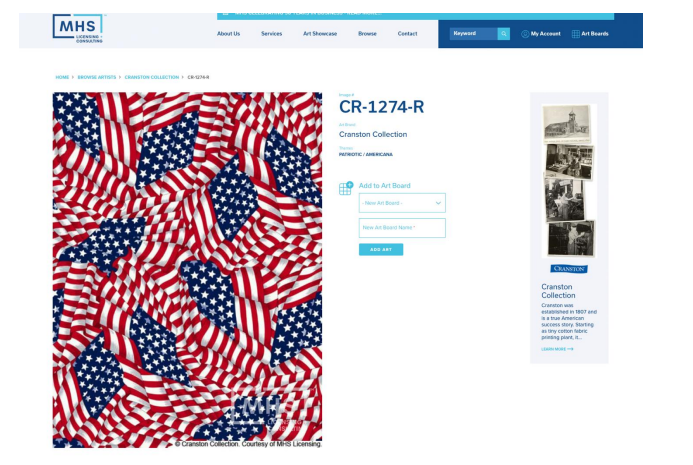The height and width of the screenshot is (465, 693).
Task: Click the HOME breadcrumb link
Action: [62, 77]
